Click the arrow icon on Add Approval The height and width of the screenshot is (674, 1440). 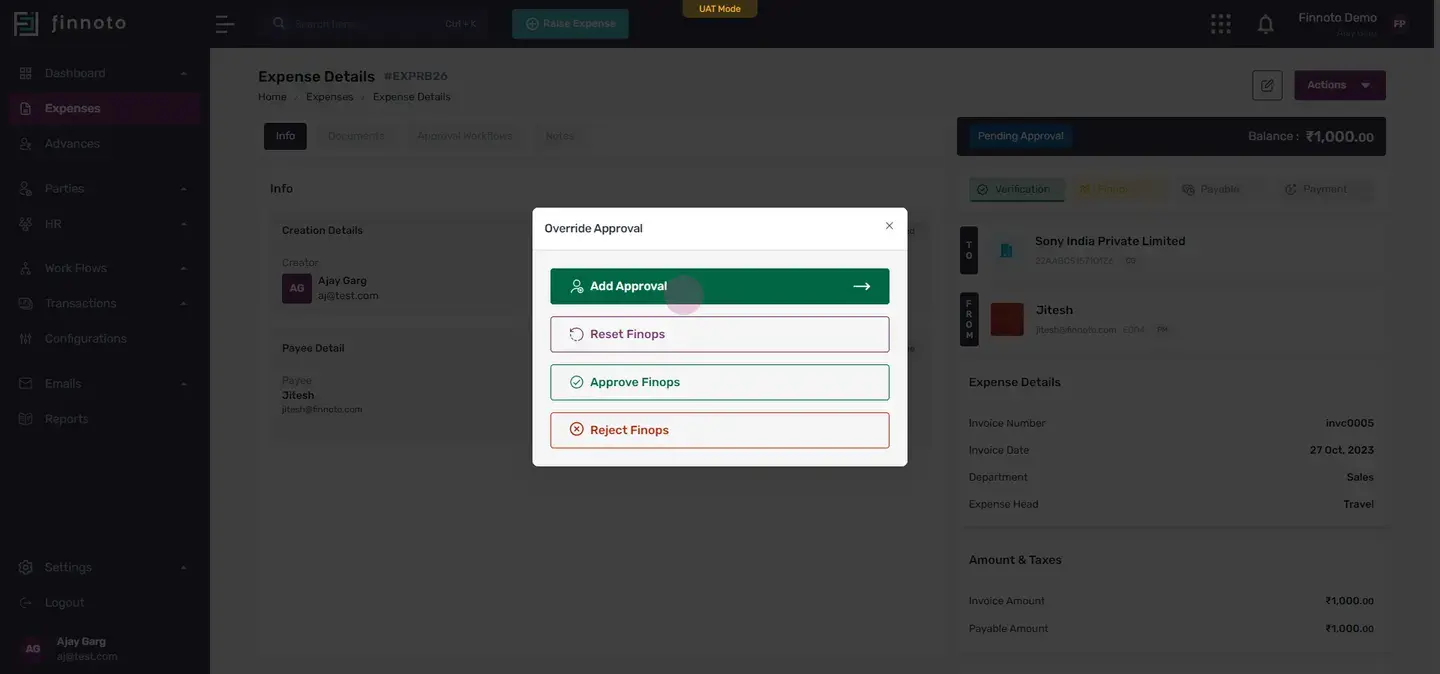(x=861, y=286)
